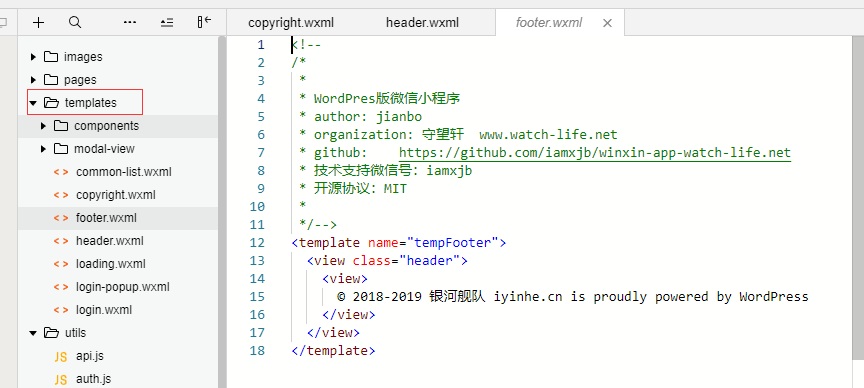Viewport: 864px width, 388px height.
Task: Click the wxml icon beside loading.wxml
Action: tap(61, 264)
